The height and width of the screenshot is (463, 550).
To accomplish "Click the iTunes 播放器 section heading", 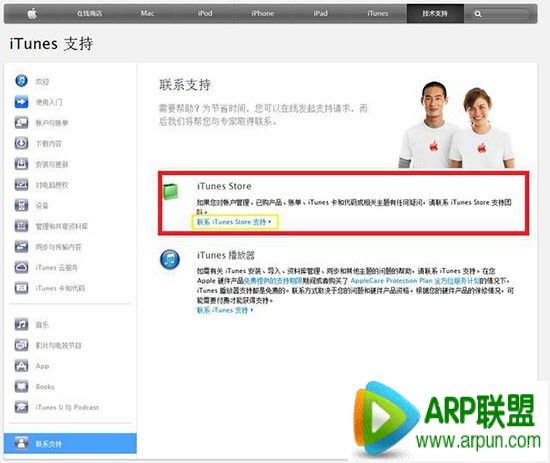I will [226, 255].
